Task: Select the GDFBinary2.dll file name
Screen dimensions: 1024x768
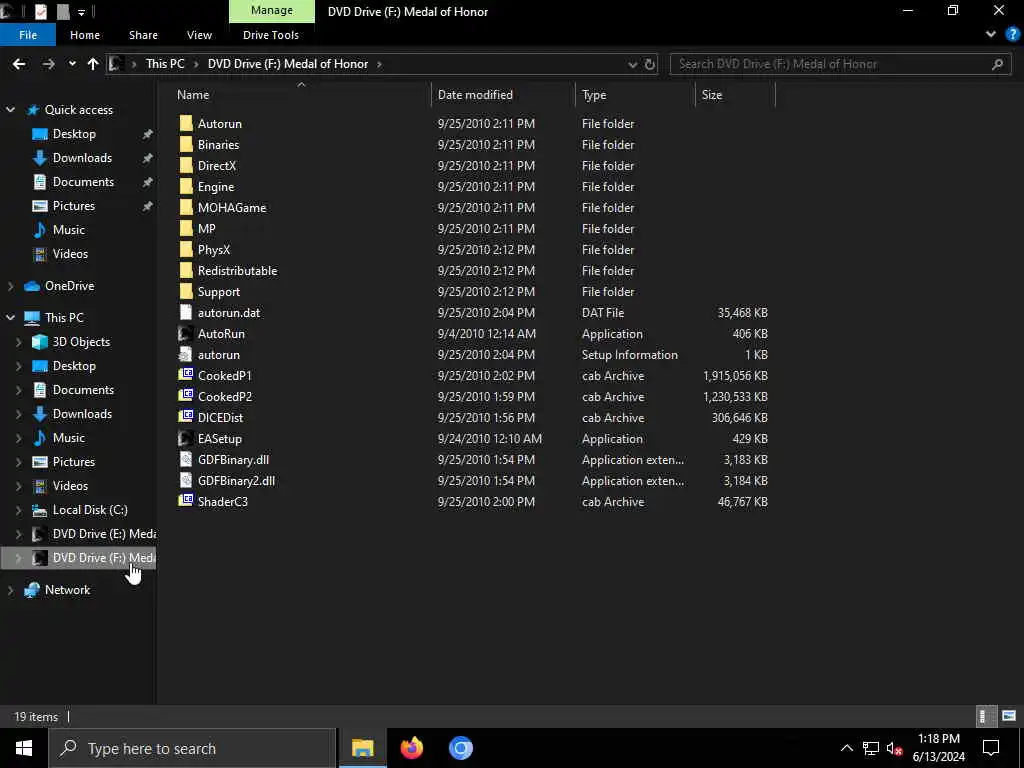Action: pyautogui.click(x=236, y=481)
